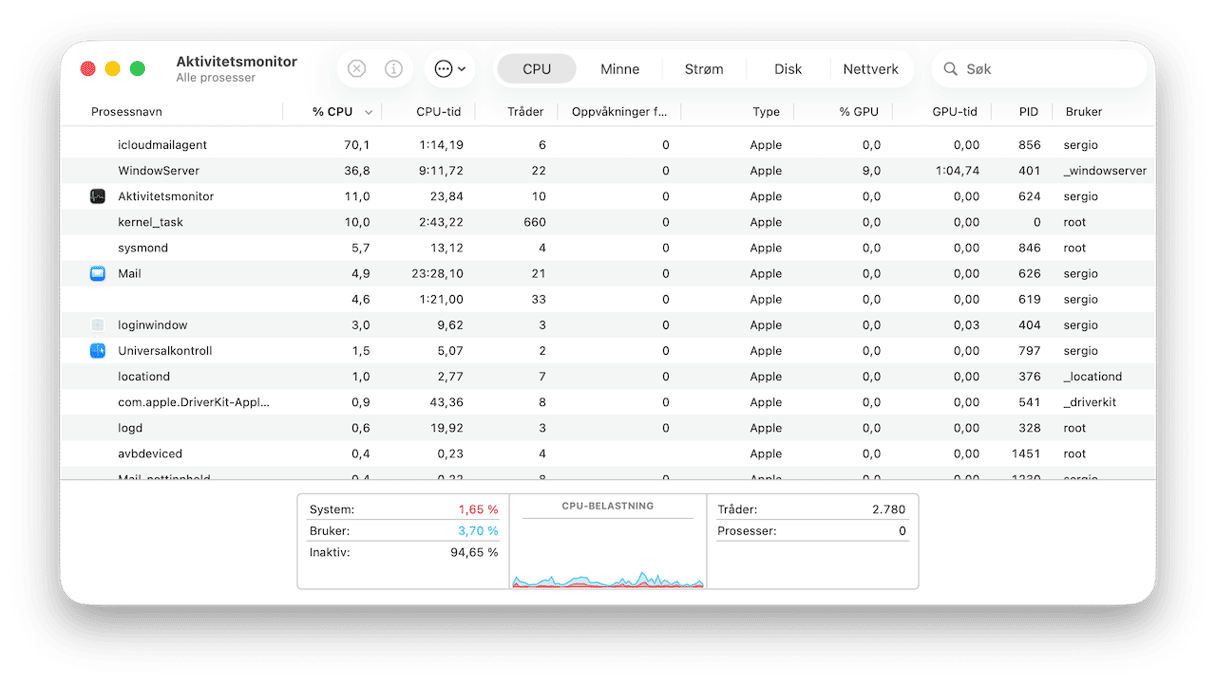Select the logd process name

[130, 428]
